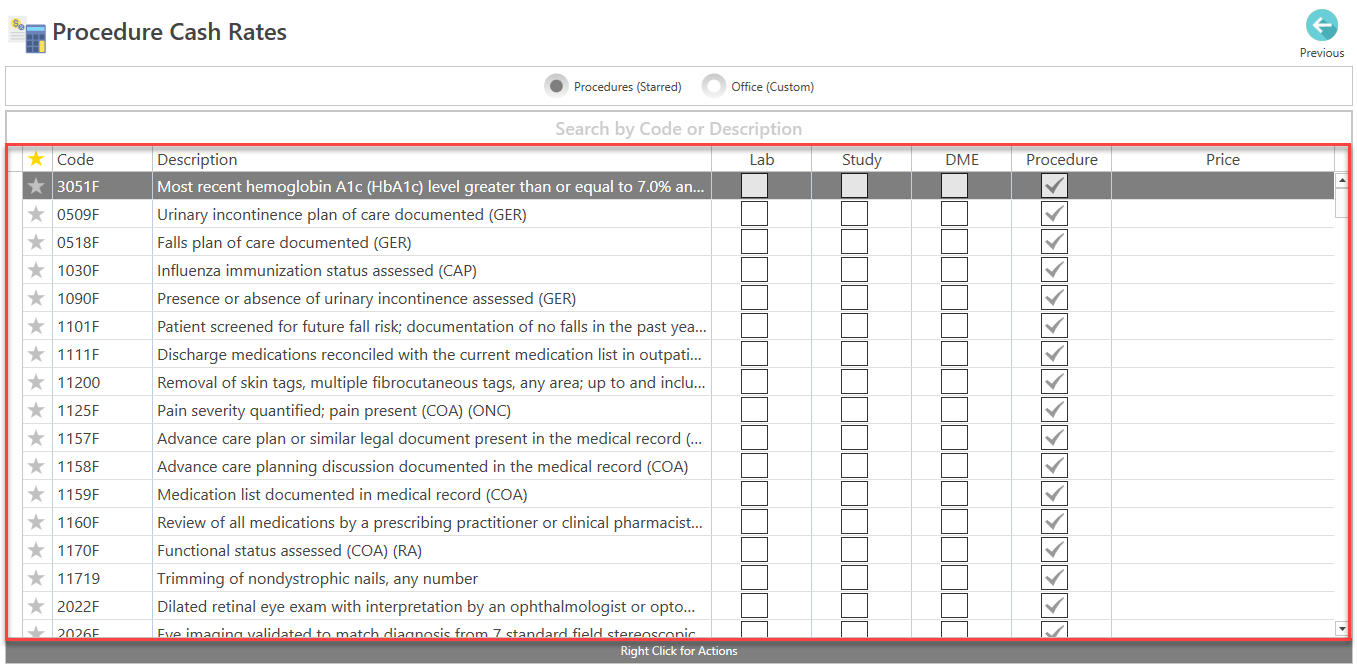Uncheck the Procedure box for 1090F
This screenshot has width=1357, height=666.
click(x=1054, y=298)
